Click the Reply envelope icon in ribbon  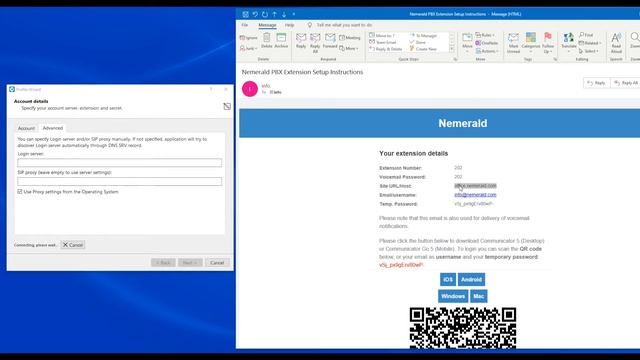click(301, 38)
